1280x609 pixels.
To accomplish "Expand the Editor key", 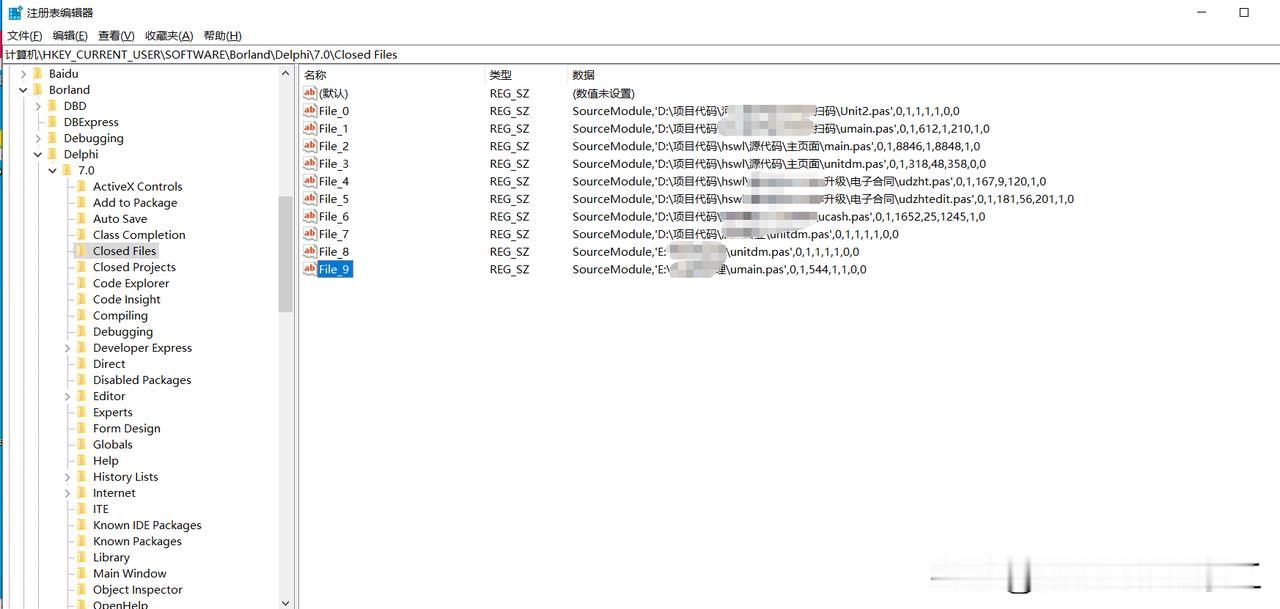I will click(x=67, y=396).
